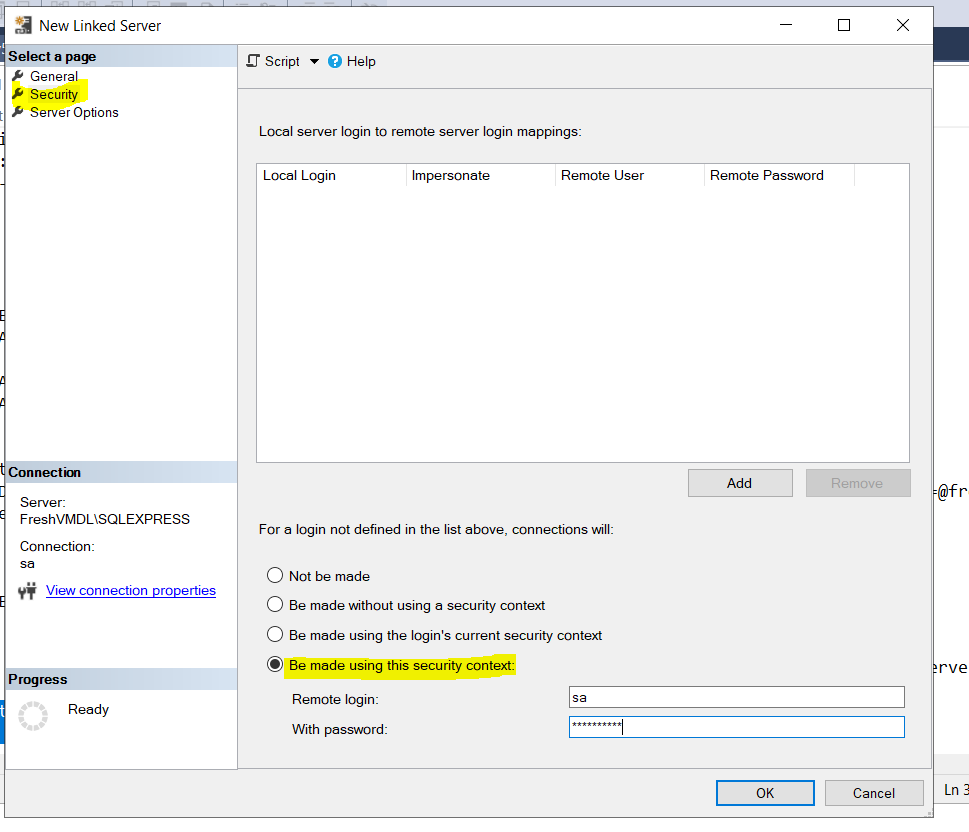The width and height of the screenshot is (969, 832).
Task: Select 'Be made using the login's current security context'
Action: pyautogui.click(x=275, y=633)
